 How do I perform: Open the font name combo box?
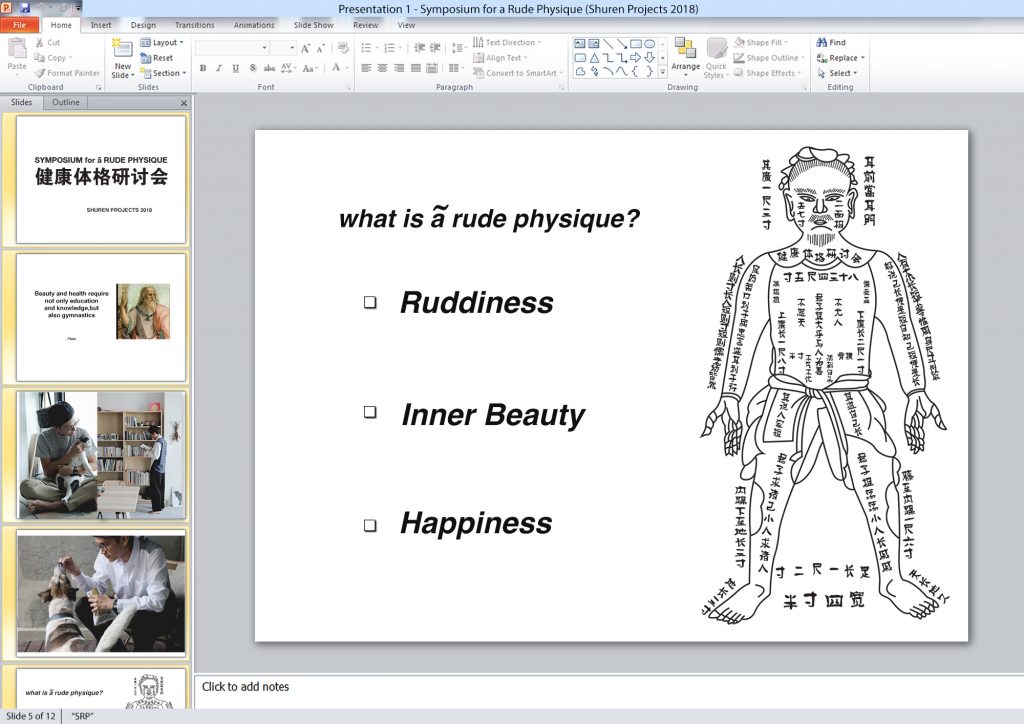(232, 48)
